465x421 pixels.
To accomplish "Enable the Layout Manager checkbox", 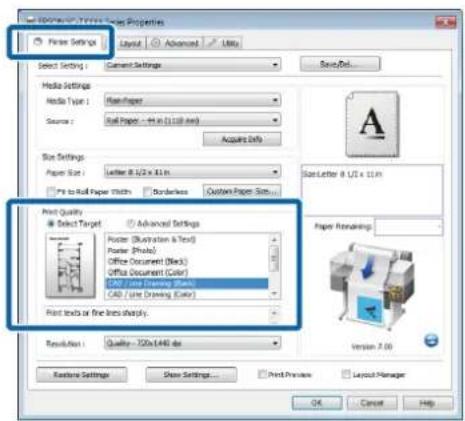I will pyautogui.click(x=346, y=374).
